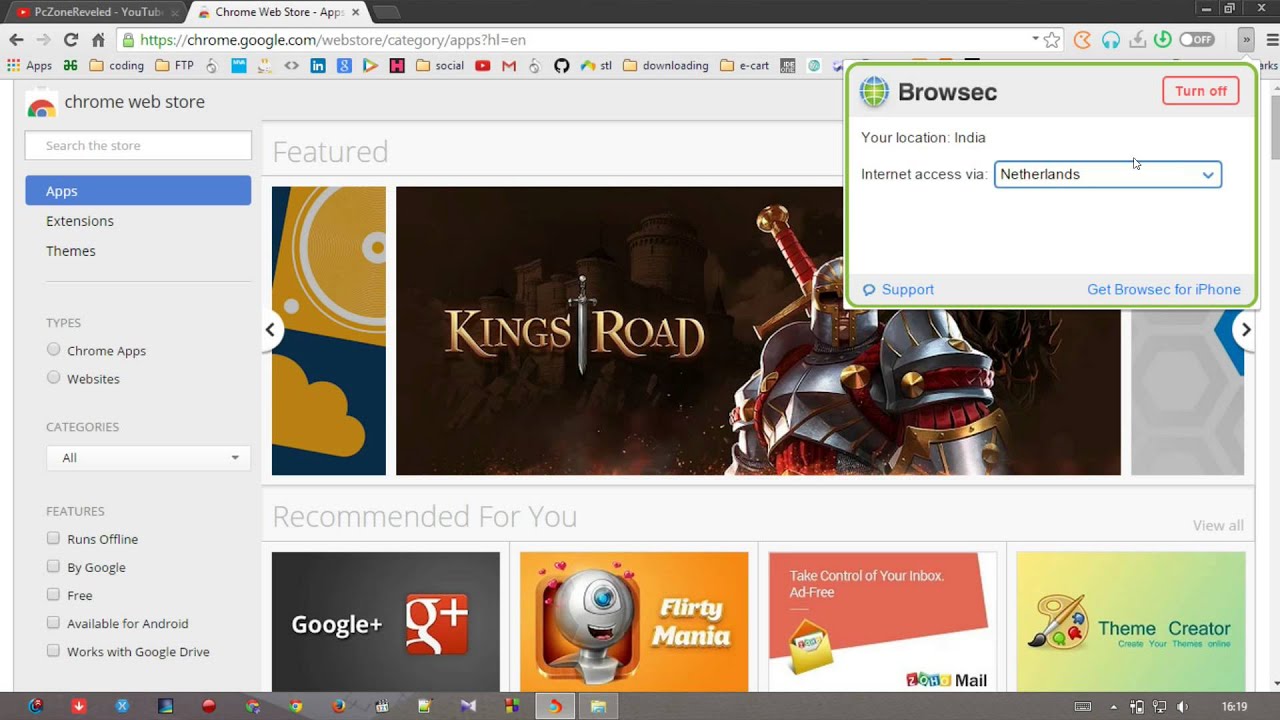
Task: Open a new tab button
Action: (x=385, y=12)
